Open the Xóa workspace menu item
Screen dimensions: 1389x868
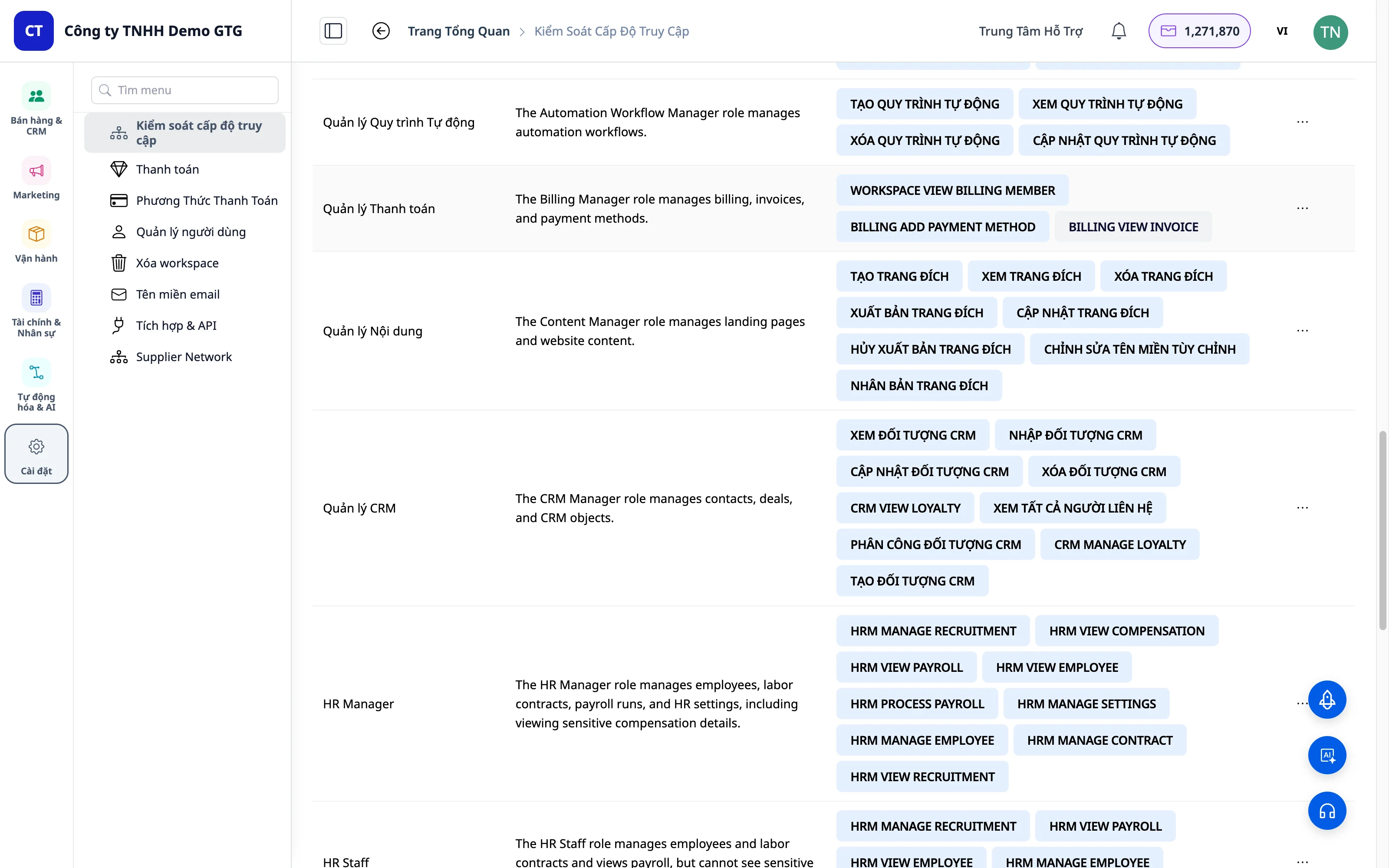185,263
